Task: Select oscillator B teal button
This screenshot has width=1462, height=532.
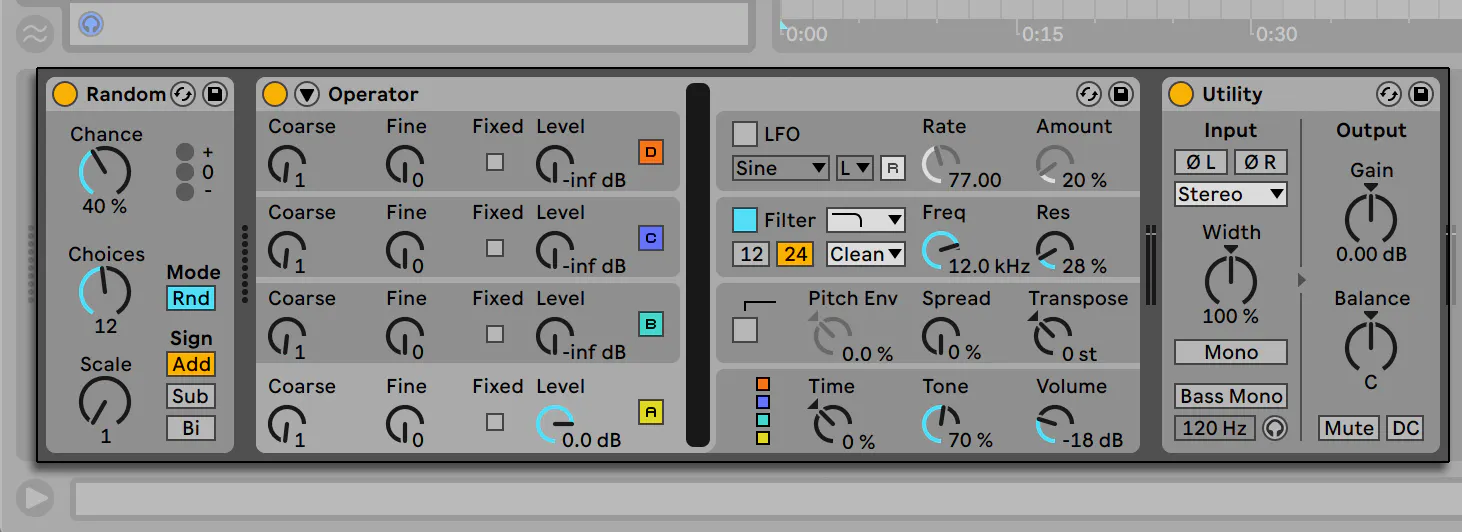Action: pyautogui.click(x=651, y=324)
